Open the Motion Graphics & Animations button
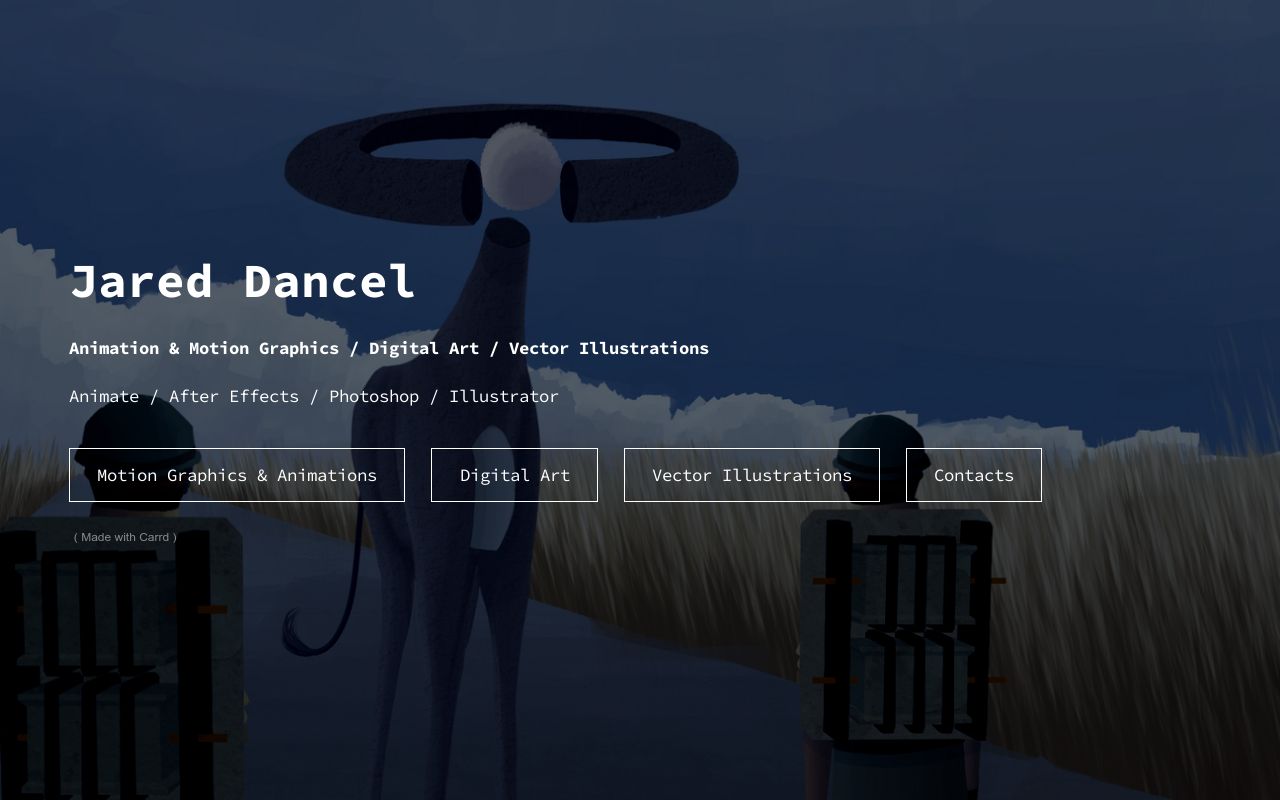Image resolution: width=1280 pixels, height=800 pixels. click(237, 475)
